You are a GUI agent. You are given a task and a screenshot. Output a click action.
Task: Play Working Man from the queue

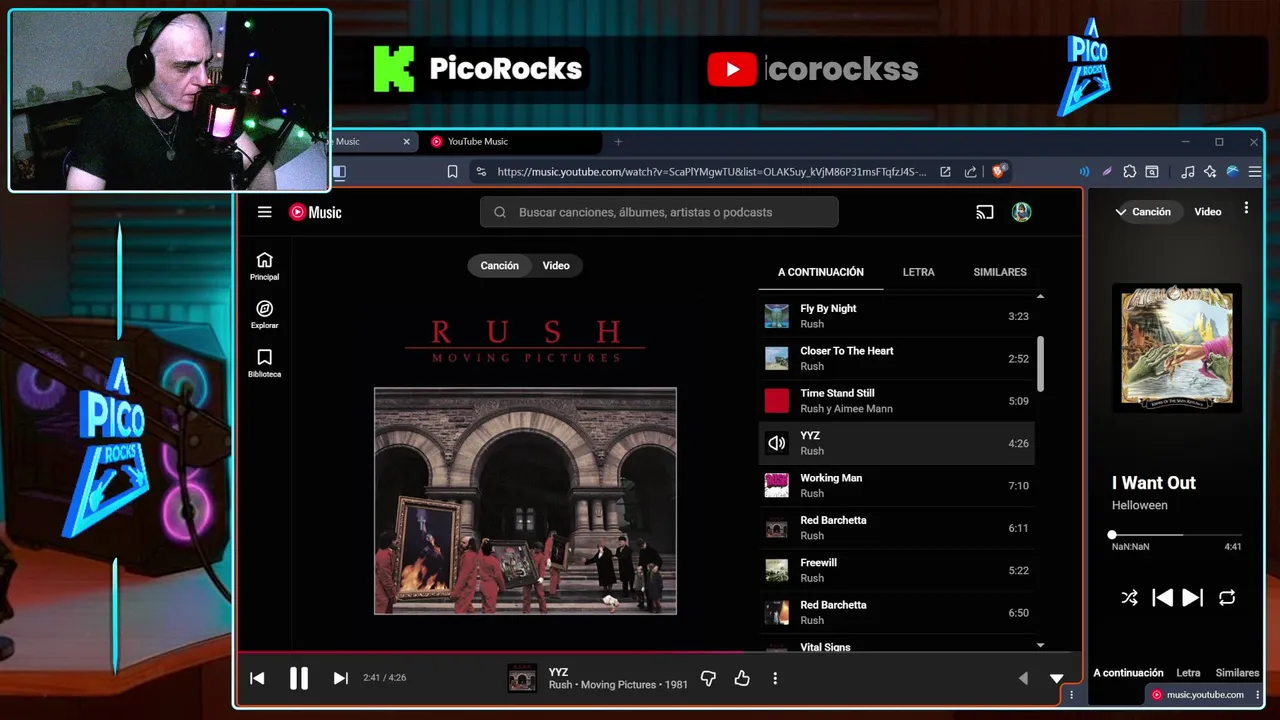click(x=897, y=485)
